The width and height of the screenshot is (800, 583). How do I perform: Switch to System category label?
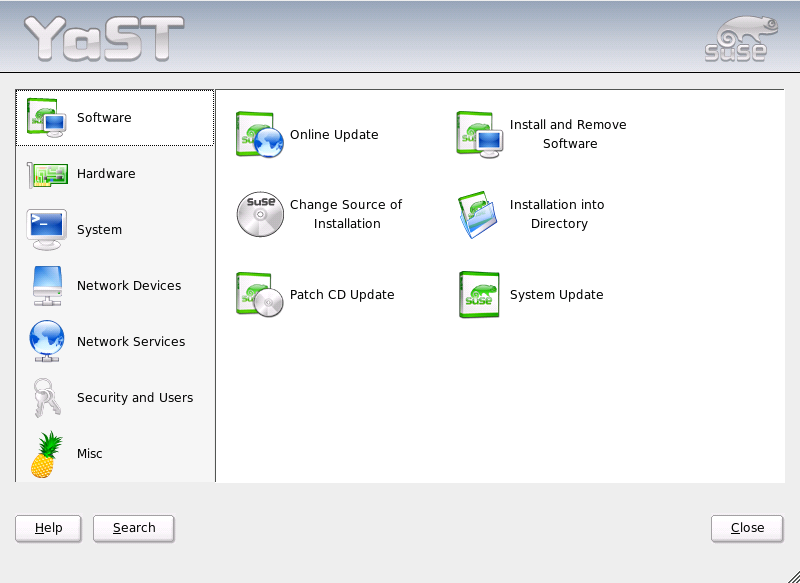point(99,230)
